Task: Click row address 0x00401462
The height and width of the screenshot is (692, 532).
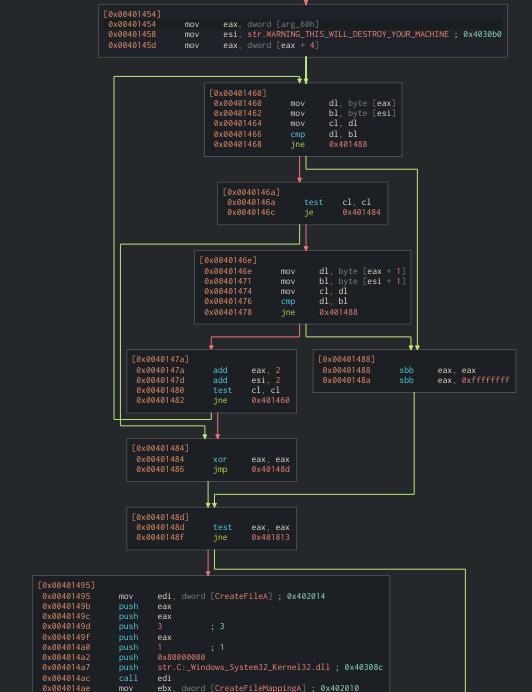Action: coord(238,113)
